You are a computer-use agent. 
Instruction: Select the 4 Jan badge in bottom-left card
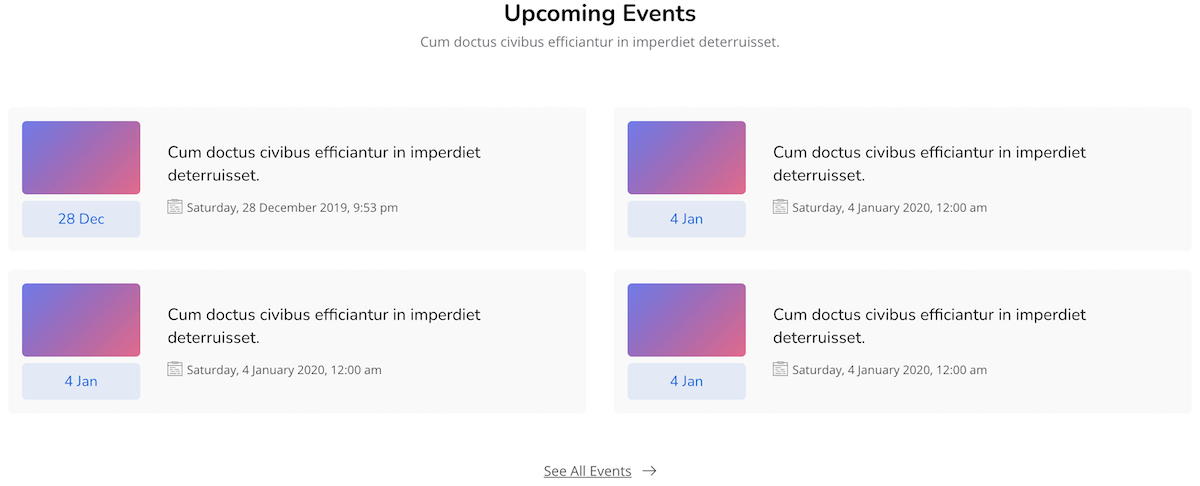(x=81, y=381)
